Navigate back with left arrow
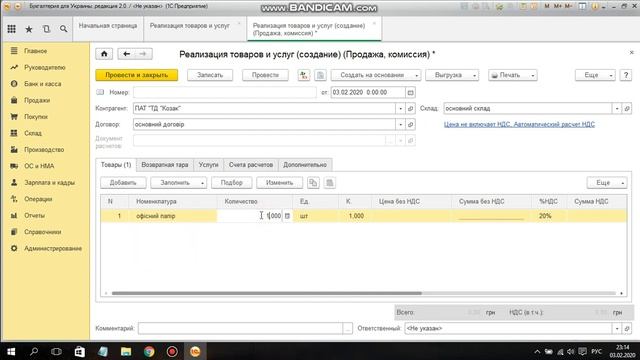Viewport: 640px width, 360px height. click(x=127, y=54)
